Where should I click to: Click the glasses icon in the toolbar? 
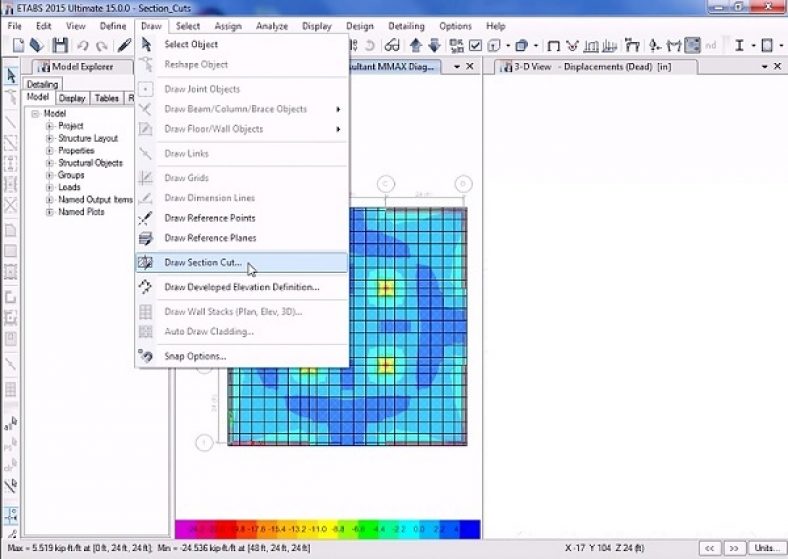392,46
